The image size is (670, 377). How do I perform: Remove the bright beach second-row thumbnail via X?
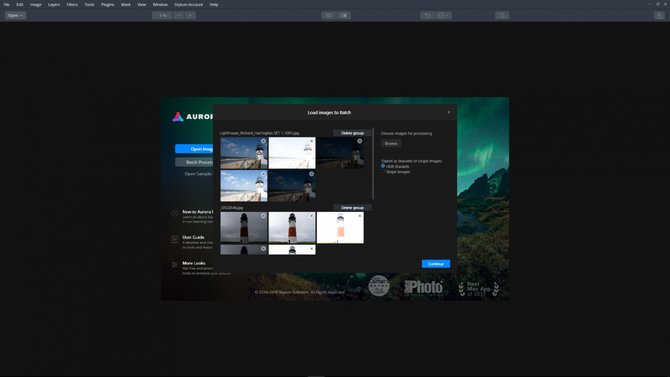(x=263, y=174)
